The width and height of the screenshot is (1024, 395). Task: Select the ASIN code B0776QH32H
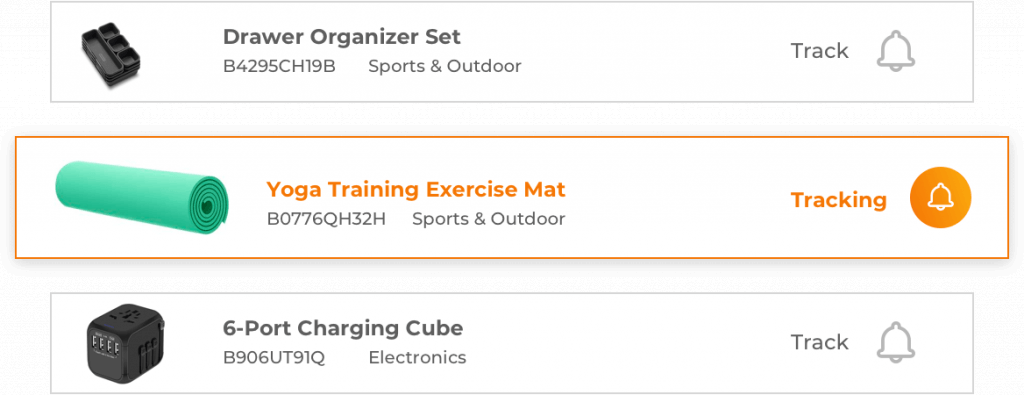tap(326, 219)
